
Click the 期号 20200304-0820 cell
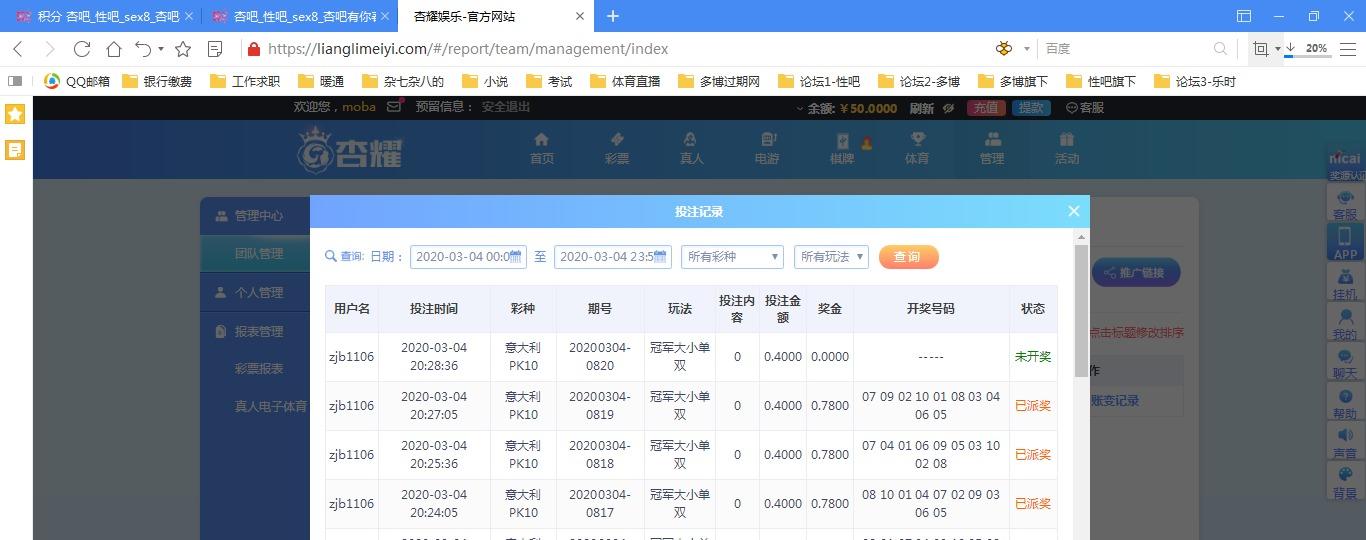click(x=599, y=357)
